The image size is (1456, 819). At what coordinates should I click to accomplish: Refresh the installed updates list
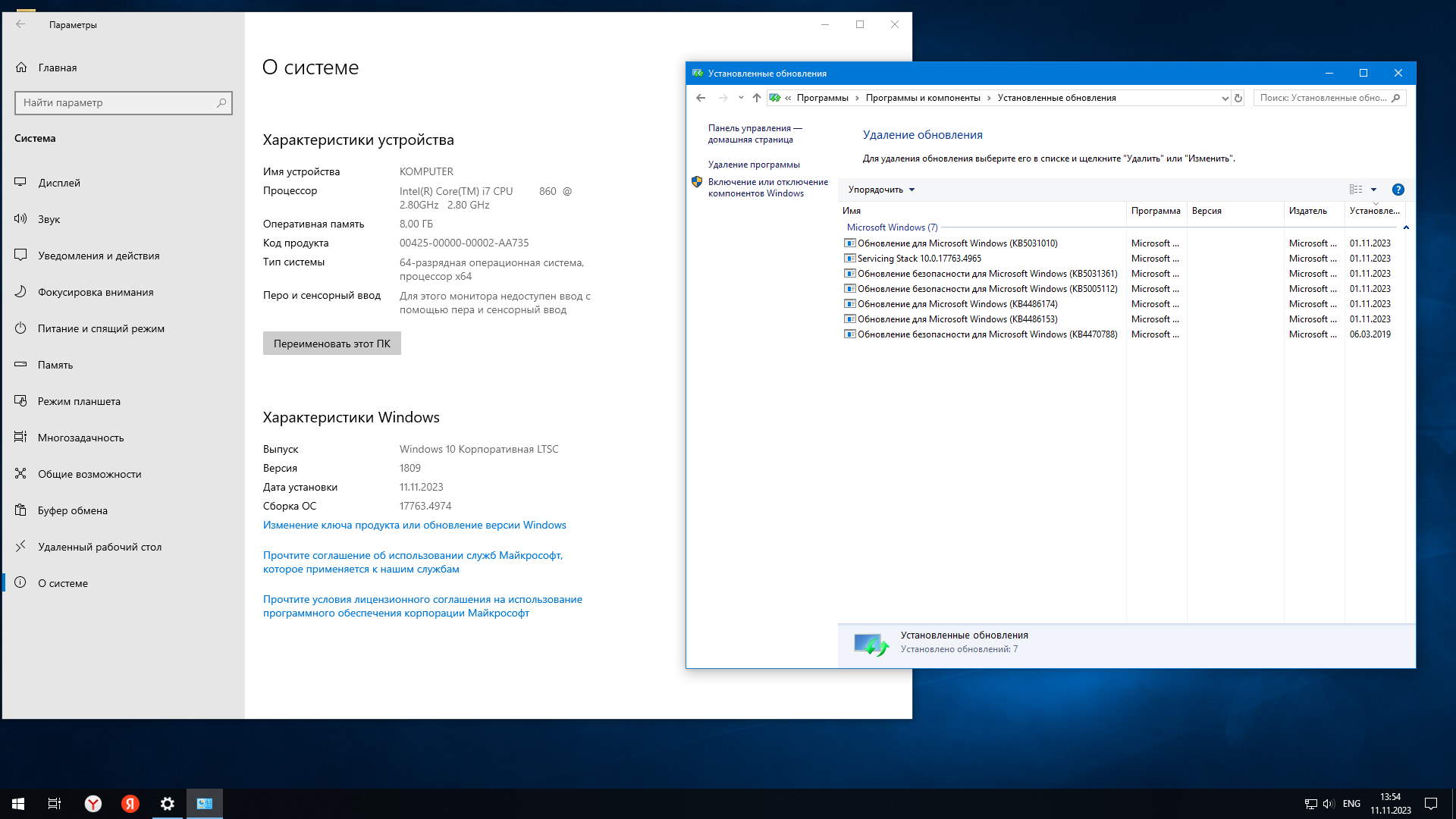(x=1238, y=98)
